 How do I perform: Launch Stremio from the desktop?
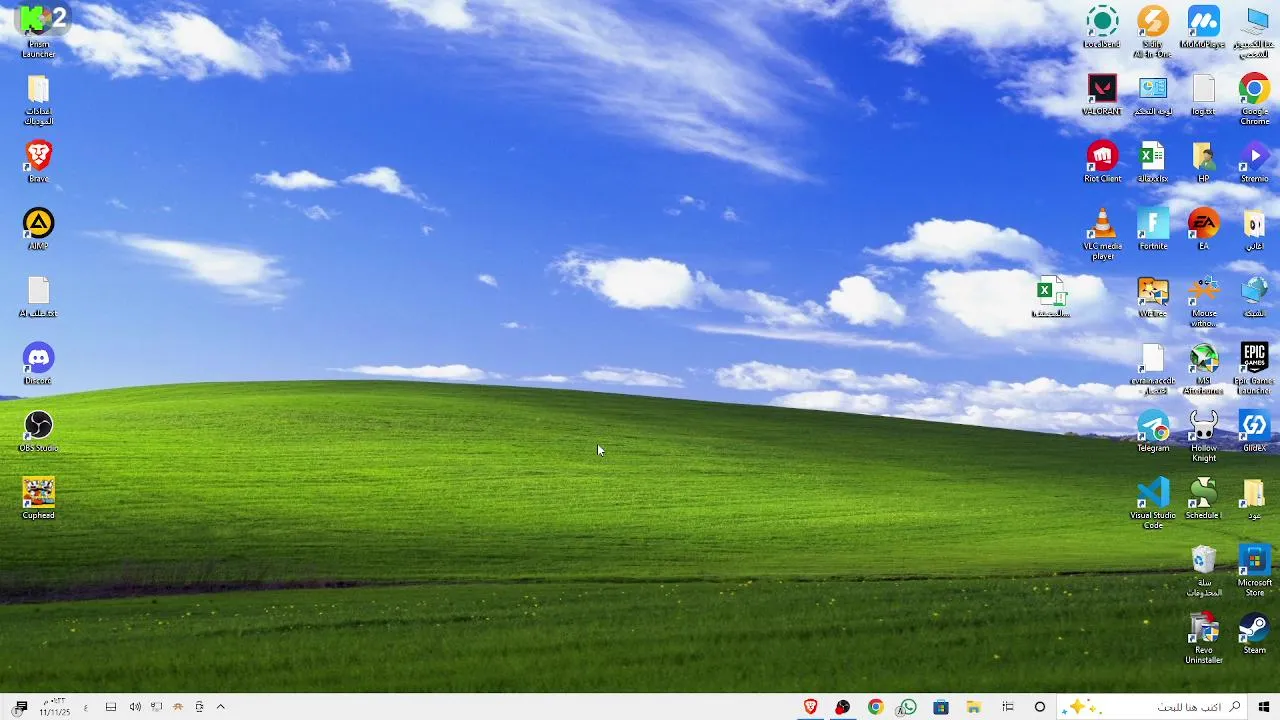click(1254, 161)
